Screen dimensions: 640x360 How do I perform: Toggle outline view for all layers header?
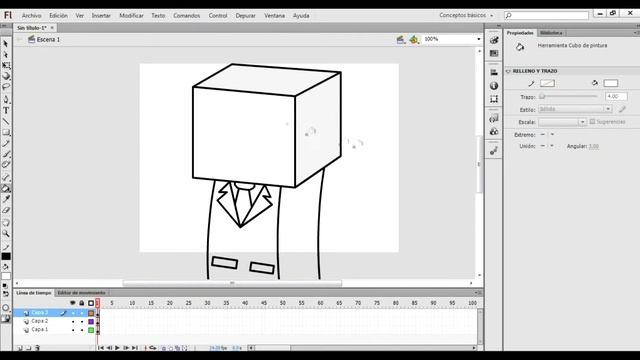tap(91, 303)
